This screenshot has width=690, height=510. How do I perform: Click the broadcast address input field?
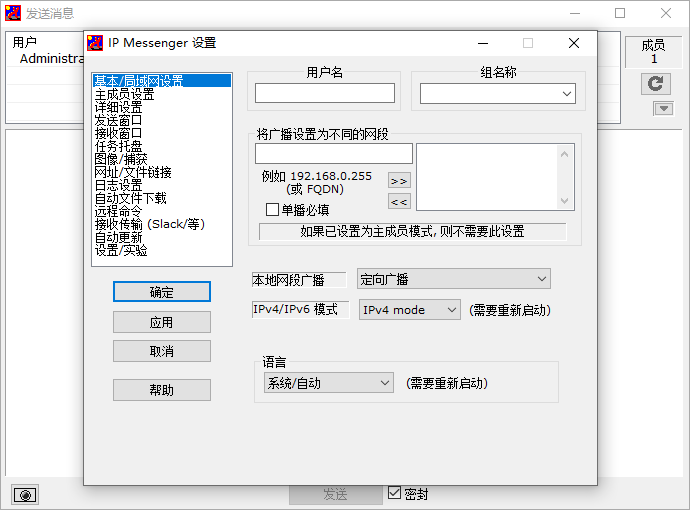coord(334,154)
